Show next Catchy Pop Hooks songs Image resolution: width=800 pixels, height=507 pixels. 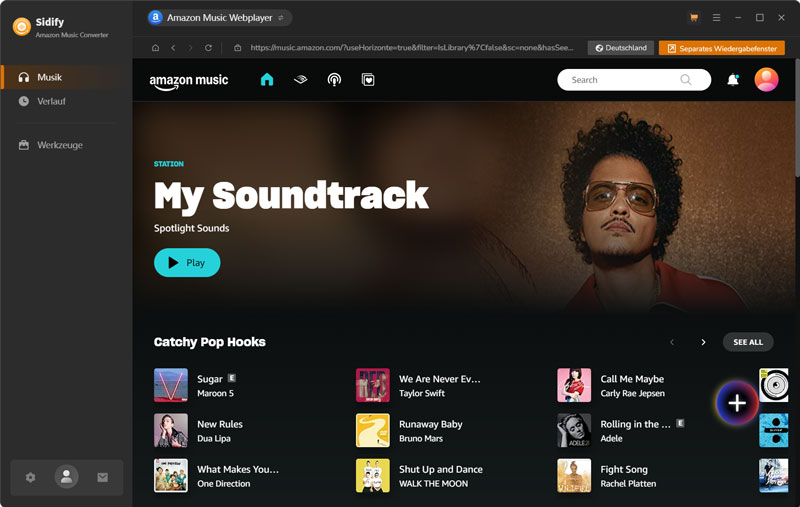click(703, 342)
